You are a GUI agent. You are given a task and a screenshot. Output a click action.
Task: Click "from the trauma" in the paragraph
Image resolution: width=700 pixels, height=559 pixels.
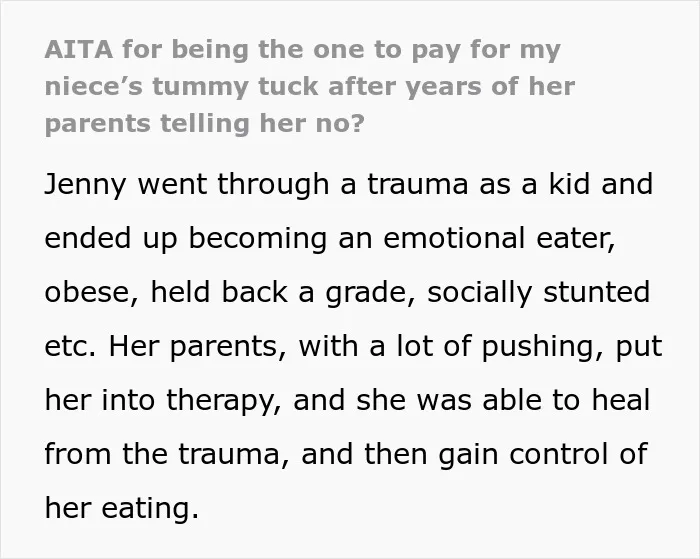[168, 455]
